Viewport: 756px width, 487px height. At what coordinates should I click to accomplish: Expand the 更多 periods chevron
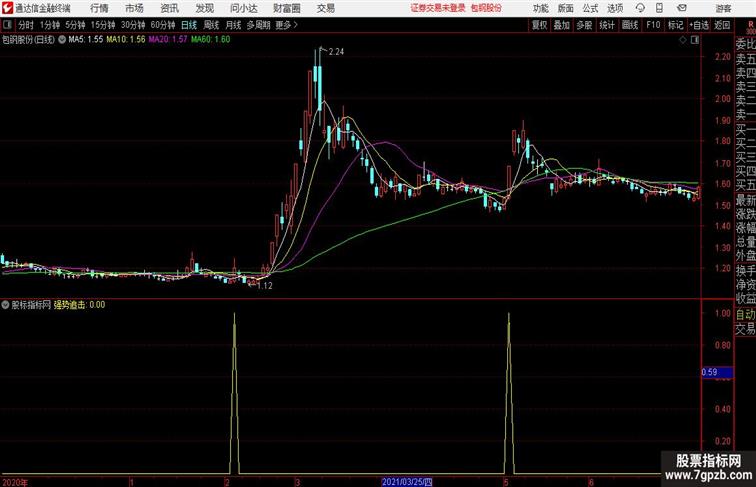point(295,25)
